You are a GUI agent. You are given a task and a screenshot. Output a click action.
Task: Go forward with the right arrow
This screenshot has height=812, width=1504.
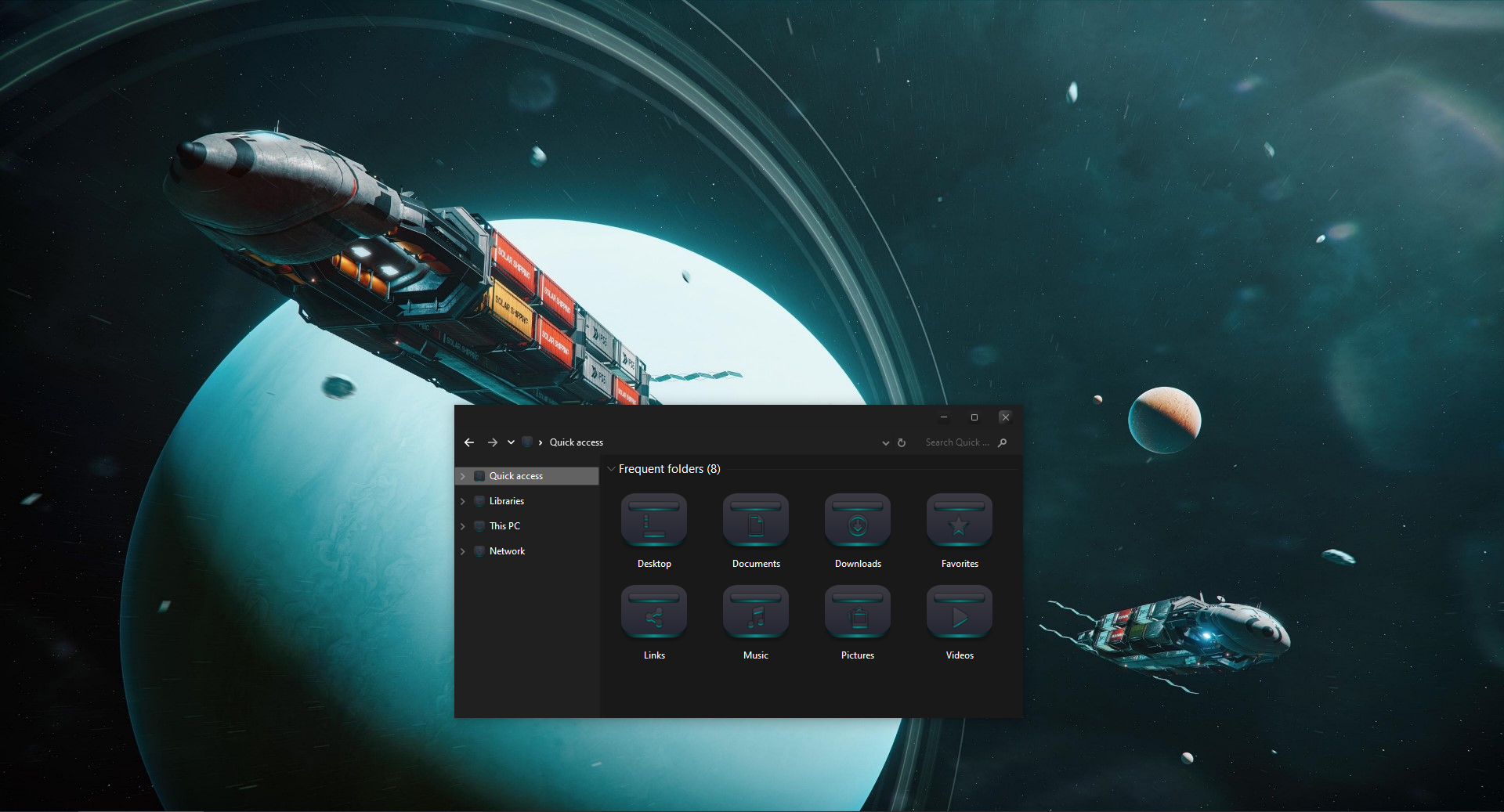(493, 442)
